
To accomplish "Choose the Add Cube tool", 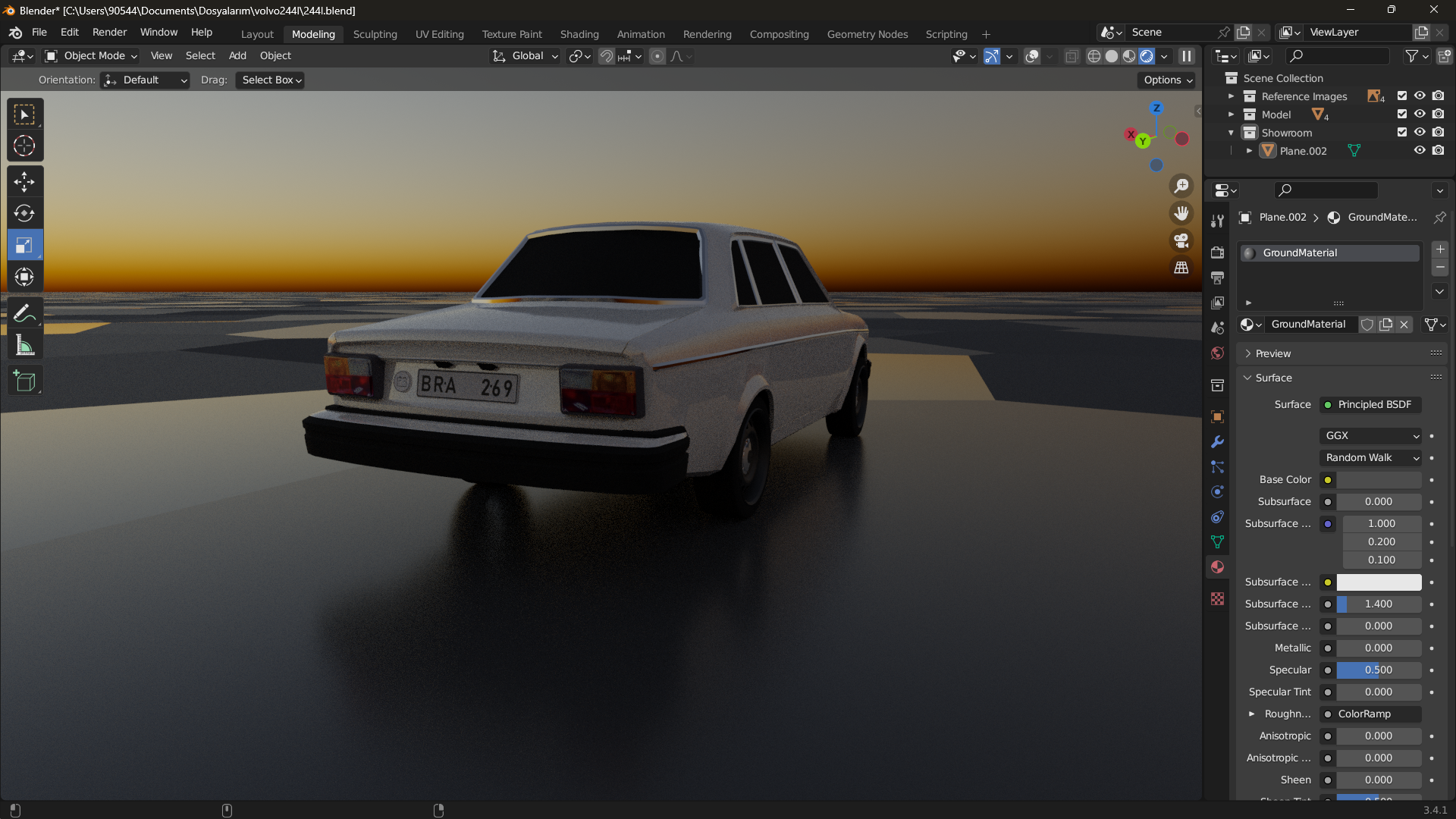I will point(24,381).
